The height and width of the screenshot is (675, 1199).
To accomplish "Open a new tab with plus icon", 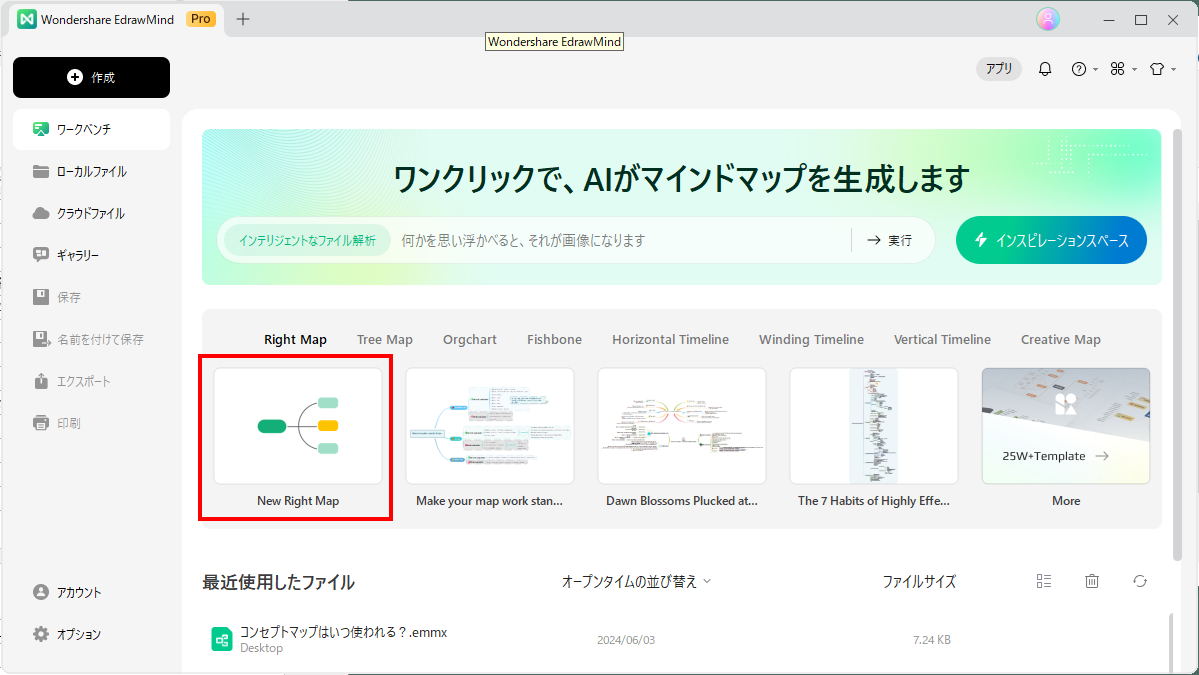I will (x=243, y=19).
